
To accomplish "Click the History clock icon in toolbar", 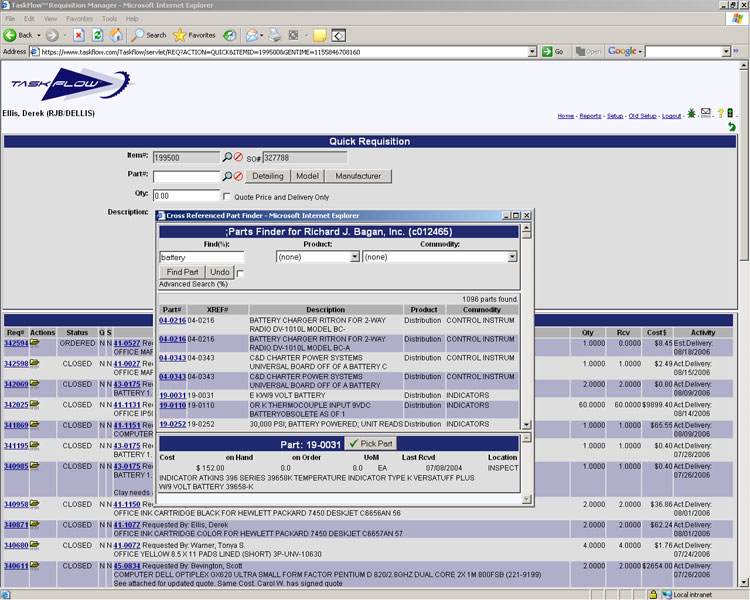I will 230,35.
